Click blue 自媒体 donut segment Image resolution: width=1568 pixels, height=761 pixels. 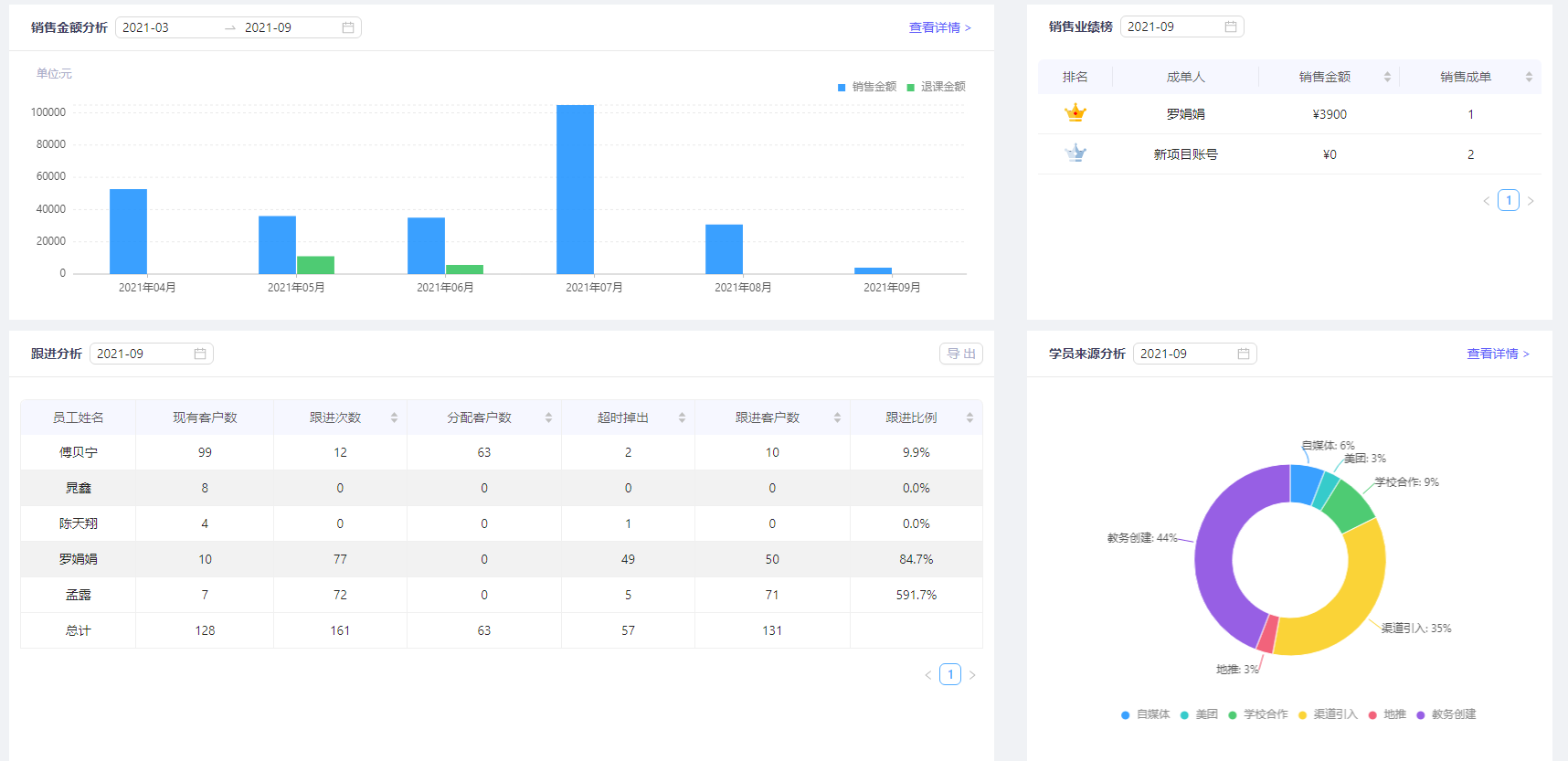(x=1305, y=484)
